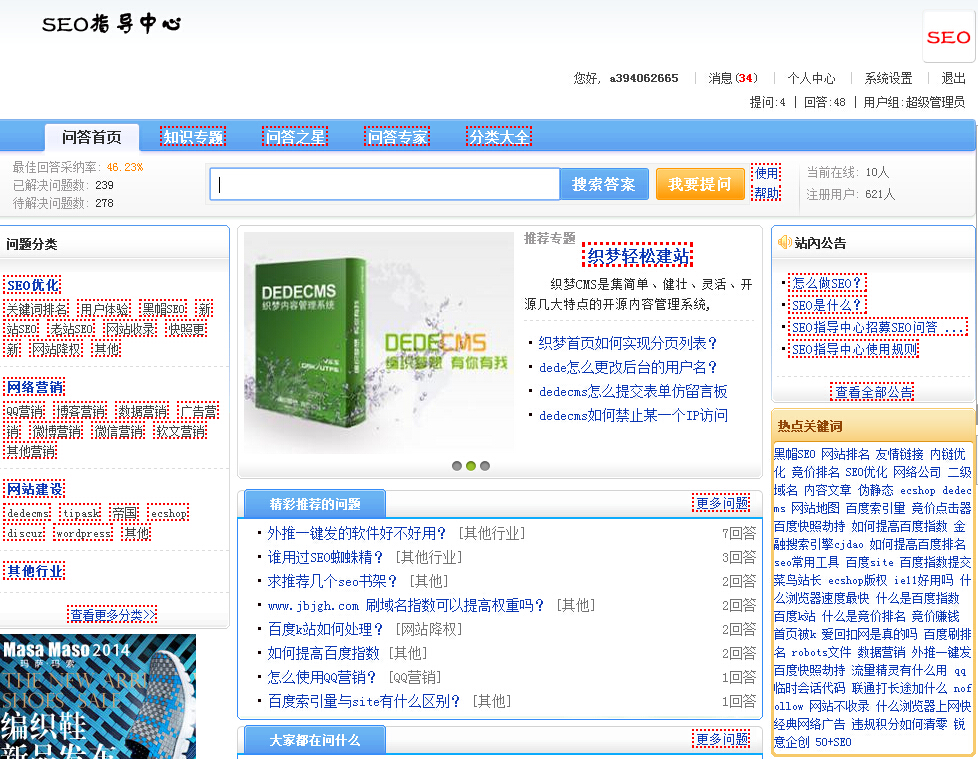Screen dimensions: 978x759
Task: Go to the 问答专家 tab
Action: tap(397, 137)
